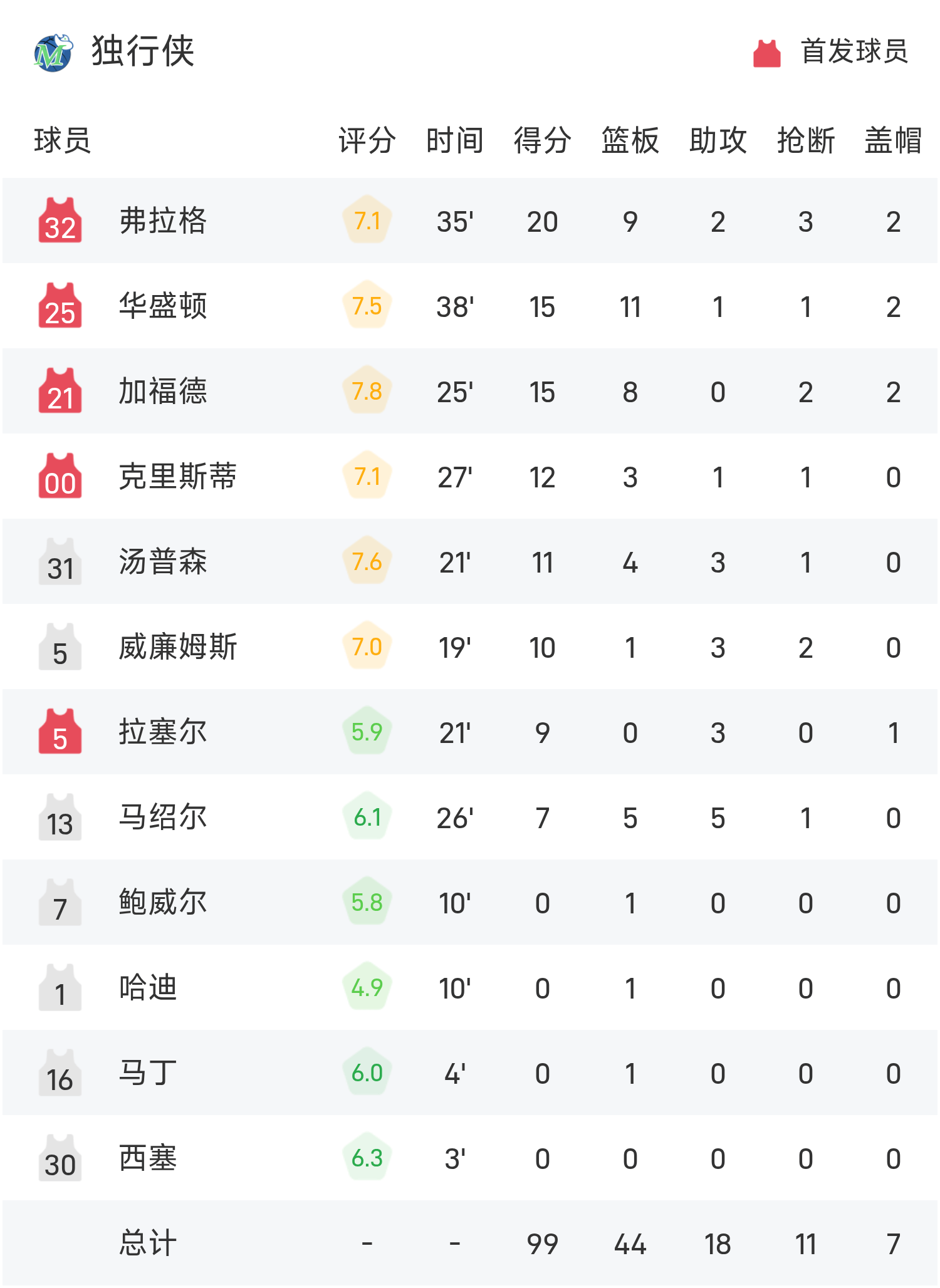The height and width of the screenshot is (1288, 940).
Task: Click the red starter jersey legend icon
Action: 766,53
